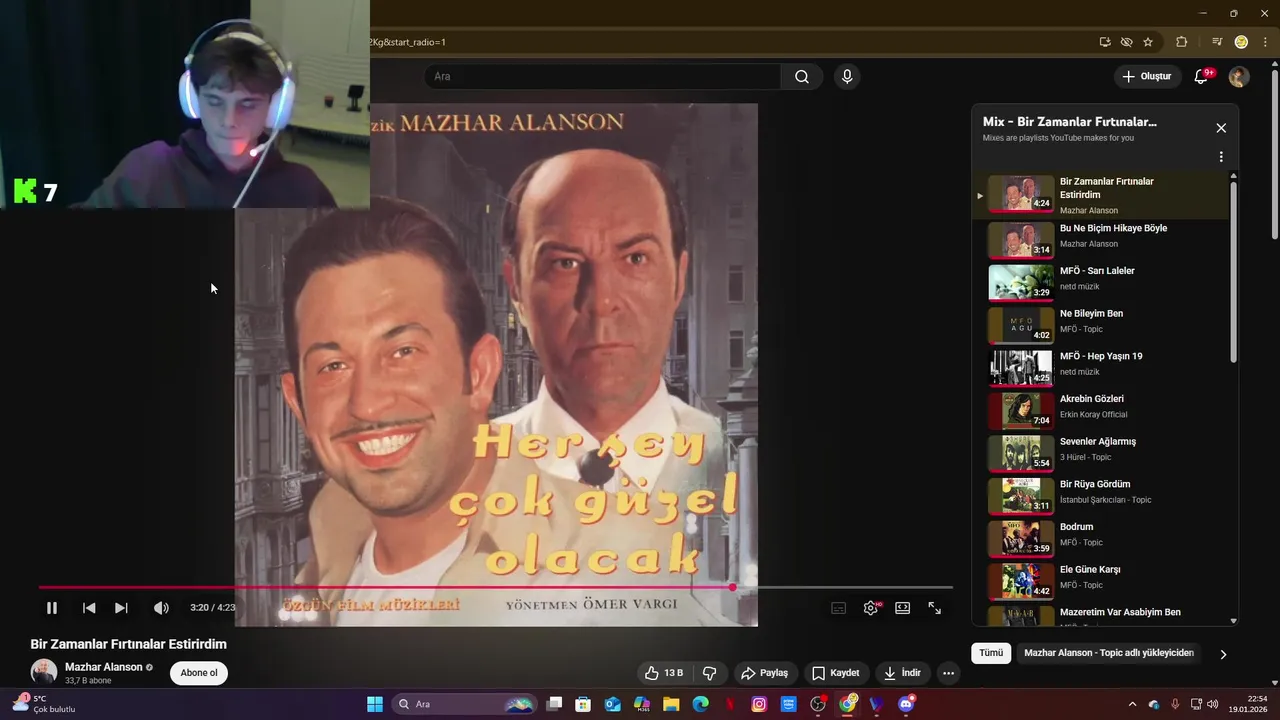Select Mazhar Alanson - Topic uploader chip

[x=1109, y=653]
